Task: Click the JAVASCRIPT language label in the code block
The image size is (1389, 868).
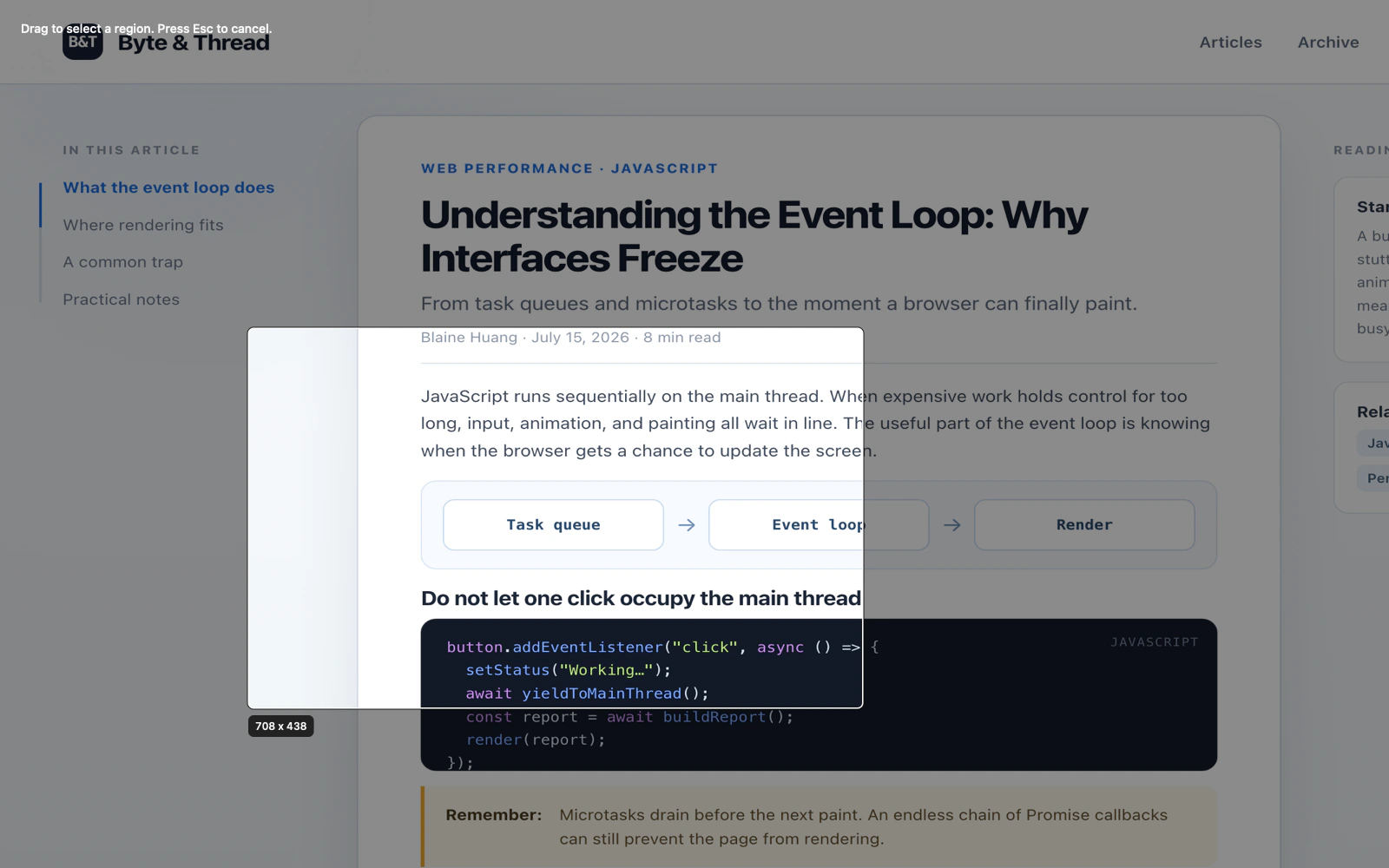Action: [1155, 642]
